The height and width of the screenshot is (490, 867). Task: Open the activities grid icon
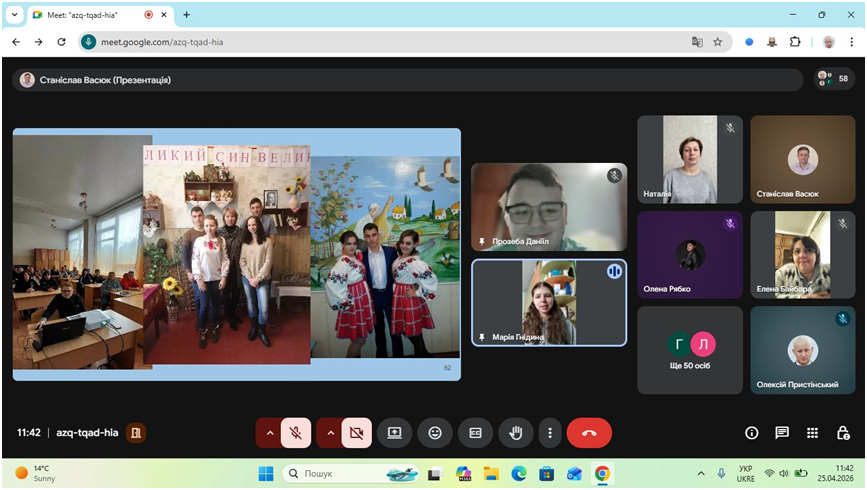click(x=813, y=433)
